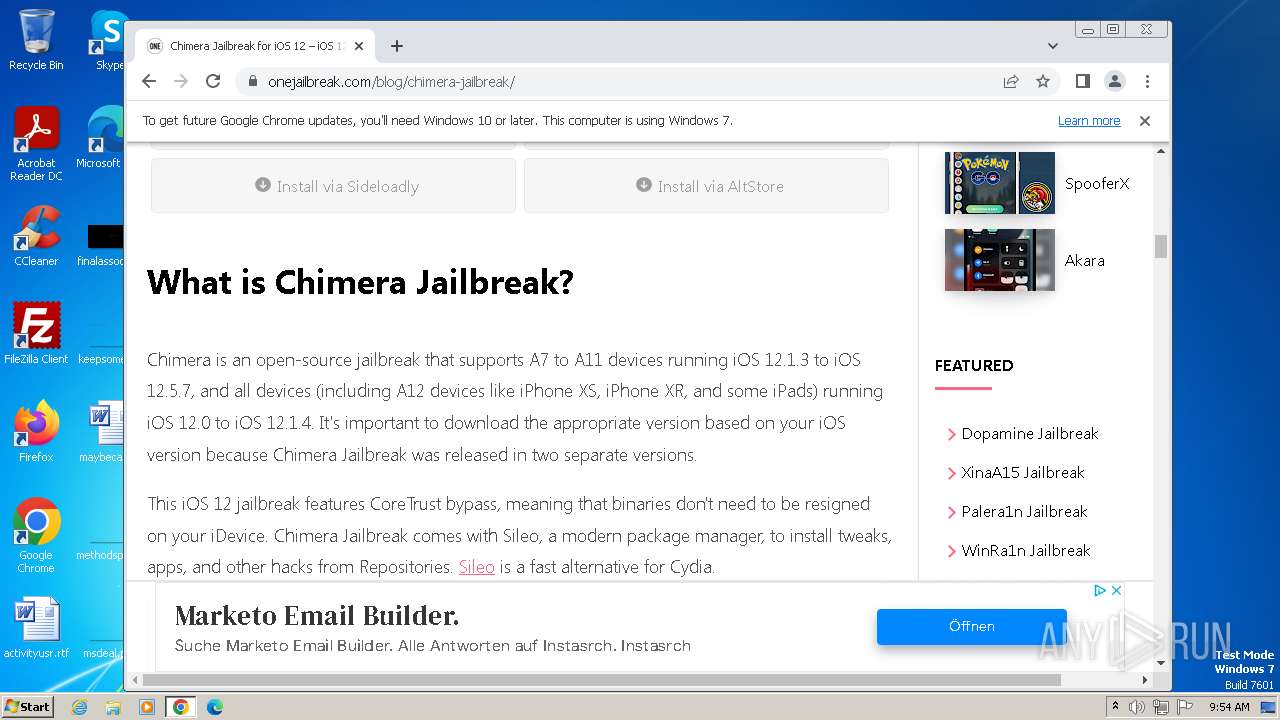Open Acrobat Reader DC desktop icon

click(x=36, y=144)
